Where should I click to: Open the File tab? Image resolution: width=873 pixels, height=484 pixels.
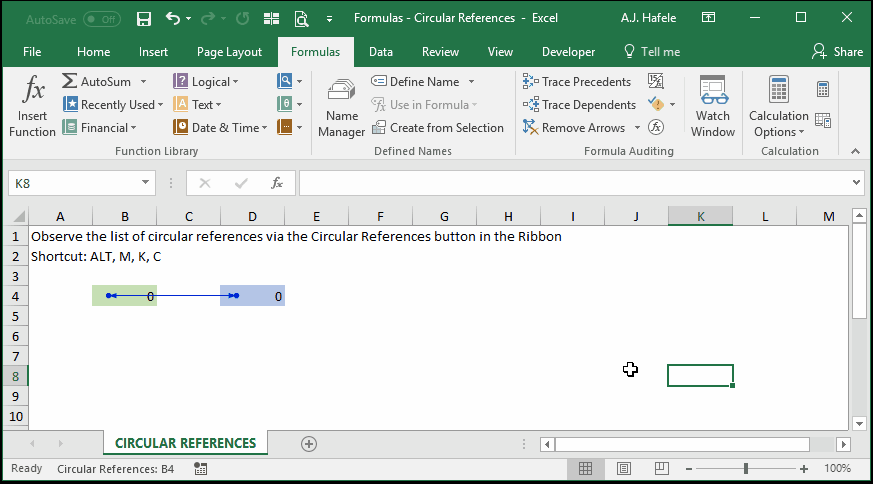tap(32, 52)
